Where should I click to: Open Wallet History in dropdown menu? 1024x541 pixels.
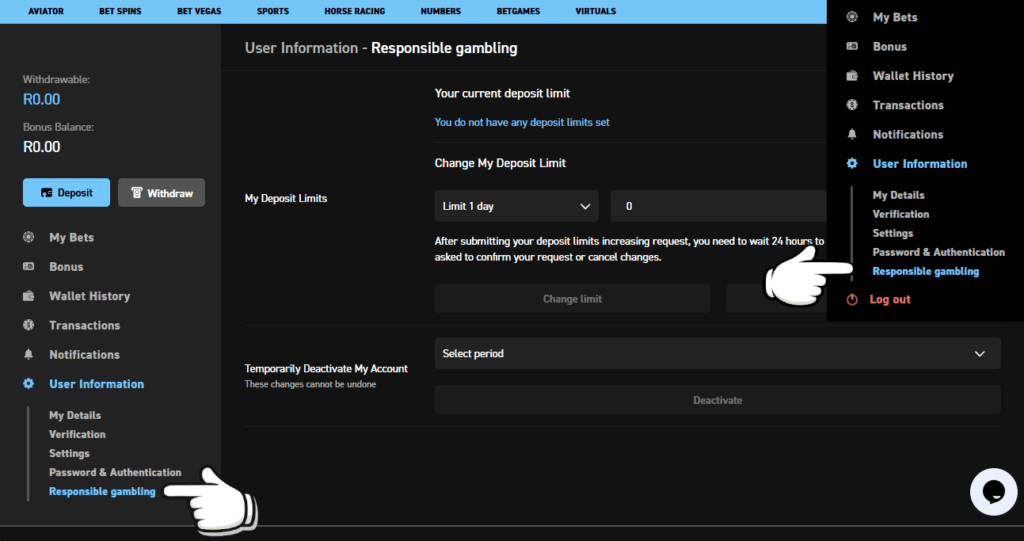pyautogui.click(x=913, y=76)
